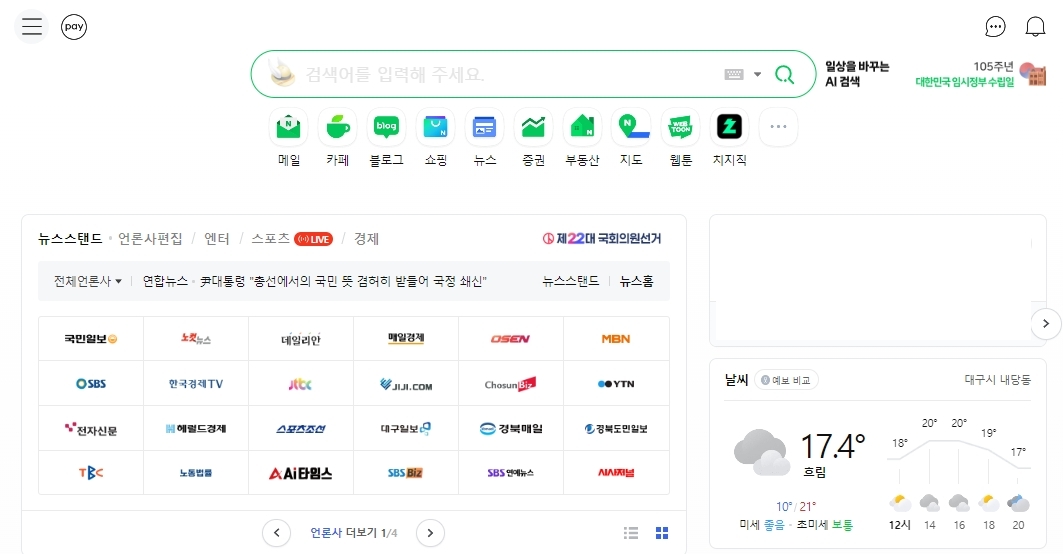Open 매일경제 publisher logo
The width and height of the screenshot is (1063, 554).
coord(406,338)
